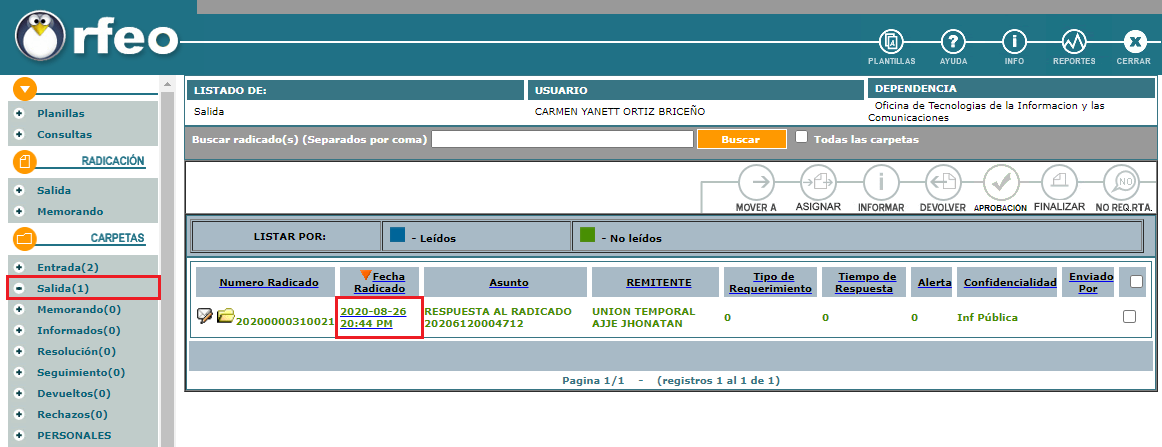Toggle the Todas las carpetas checkbox
The width and height of the screenshot is (1162, 447).
tap(801, 137)
